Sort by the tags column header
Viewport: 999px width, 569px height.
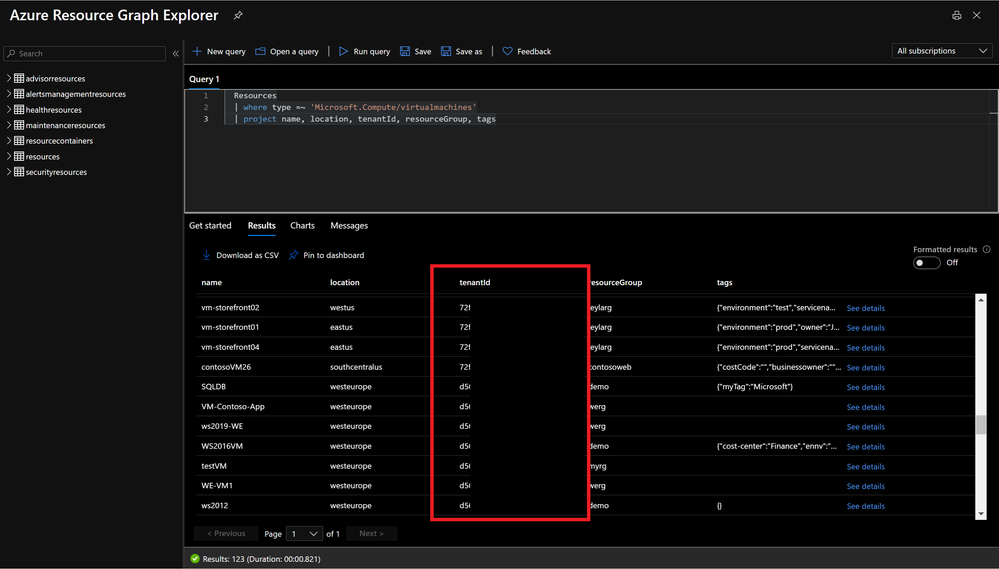(x=724, y=282)
